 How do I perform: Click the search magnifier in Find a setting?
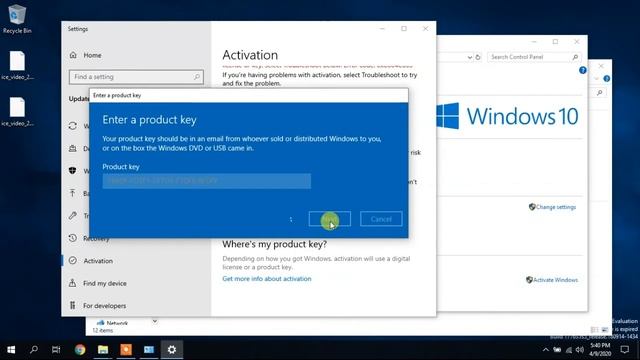coord(197,77)
